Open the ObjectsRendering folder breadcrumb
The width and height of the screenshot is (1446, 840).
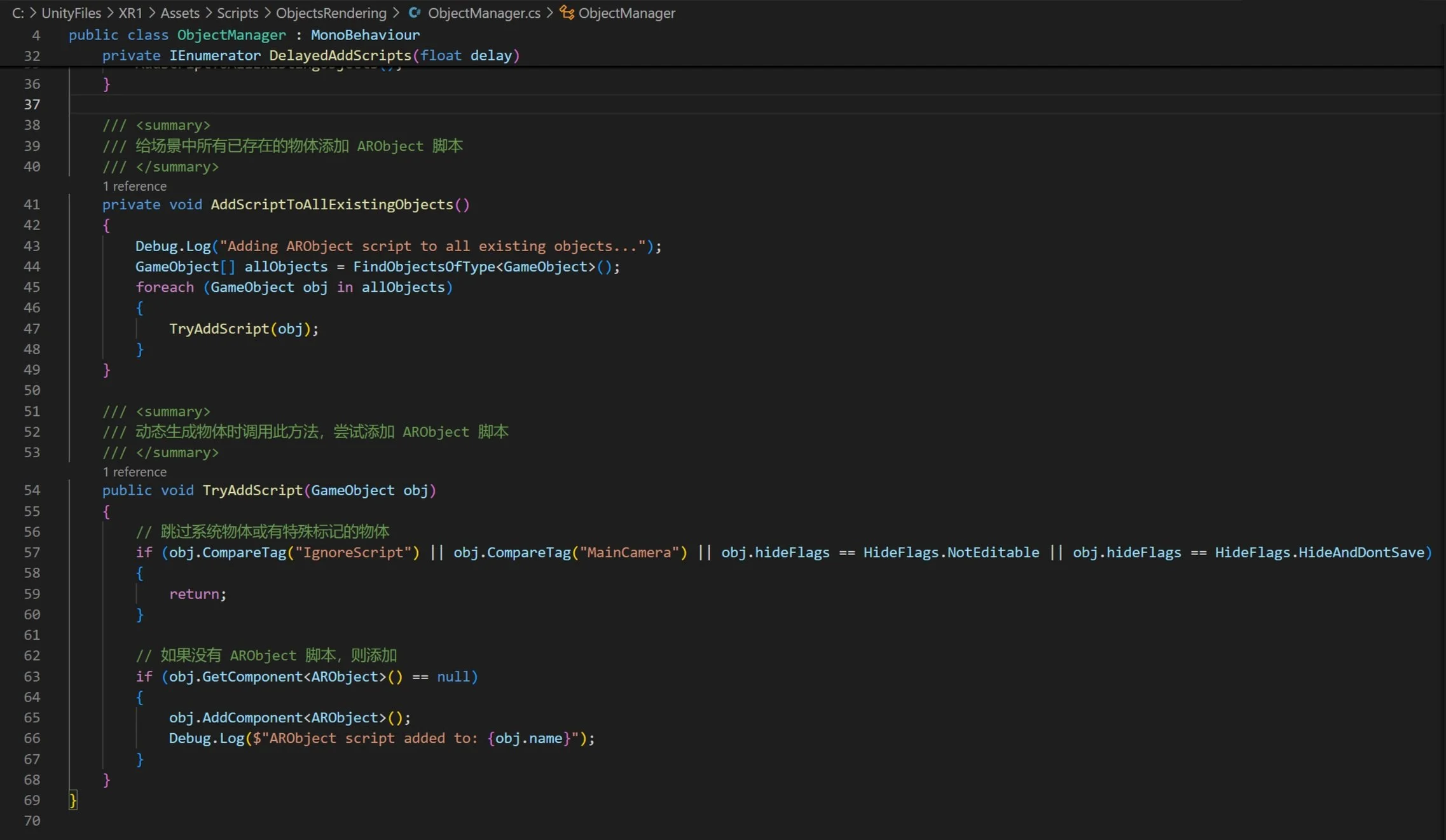pyautogui.click(x=331, y=13)
